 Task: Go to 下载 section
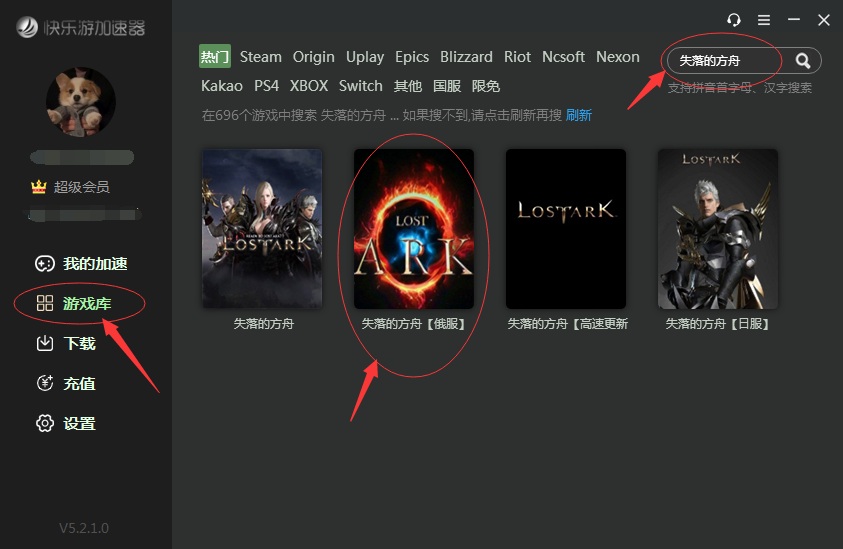coord(80,343)
